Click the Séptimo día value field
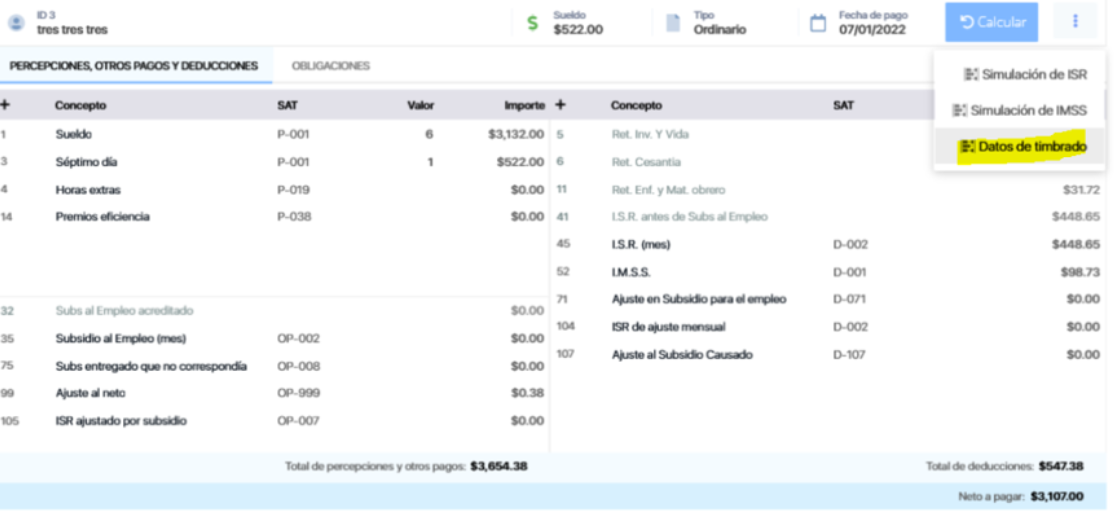Screen dimensions: 1114x523 430,162
